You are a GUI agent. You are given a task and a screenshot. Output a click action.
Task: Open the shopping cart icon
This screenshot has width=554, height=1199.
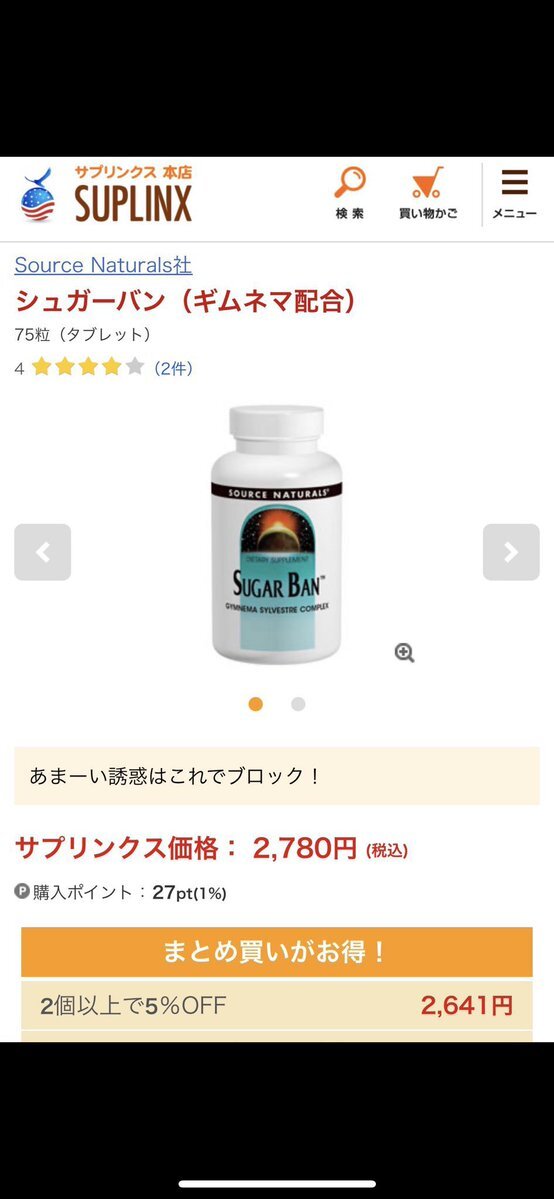click(x=427, y=184)
